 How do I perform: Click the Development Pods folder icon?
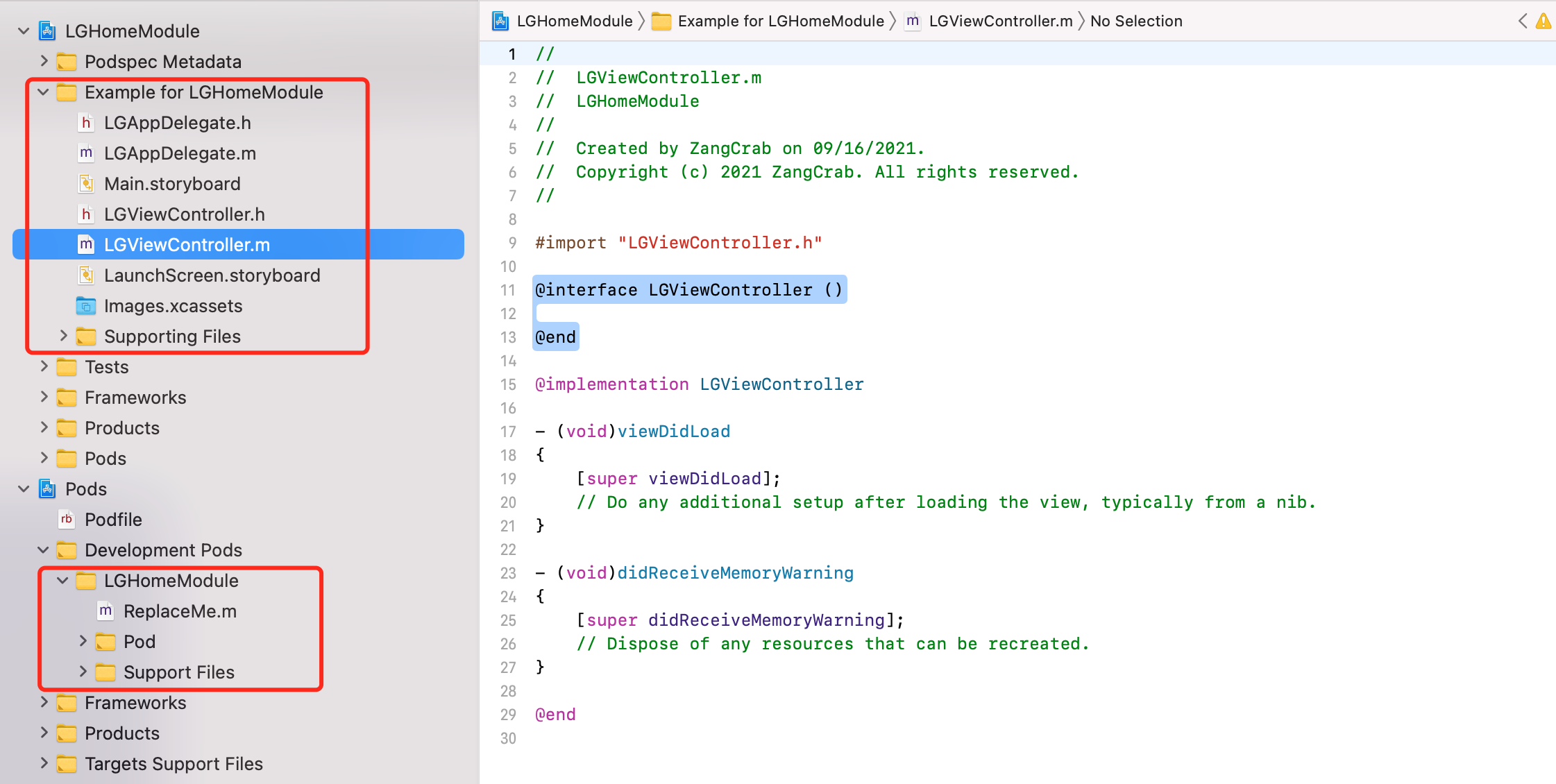67,550
